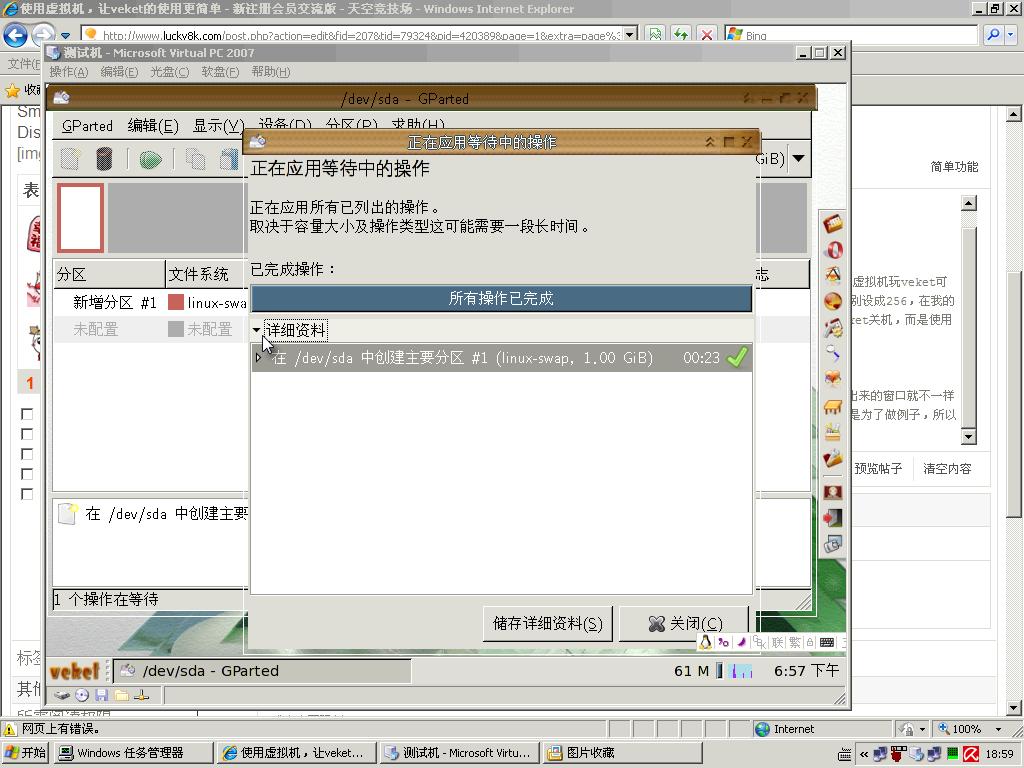The image size is (1024, 768).
Task: Click the GParted apply operations green icon
Action: [x=150, y=159]
